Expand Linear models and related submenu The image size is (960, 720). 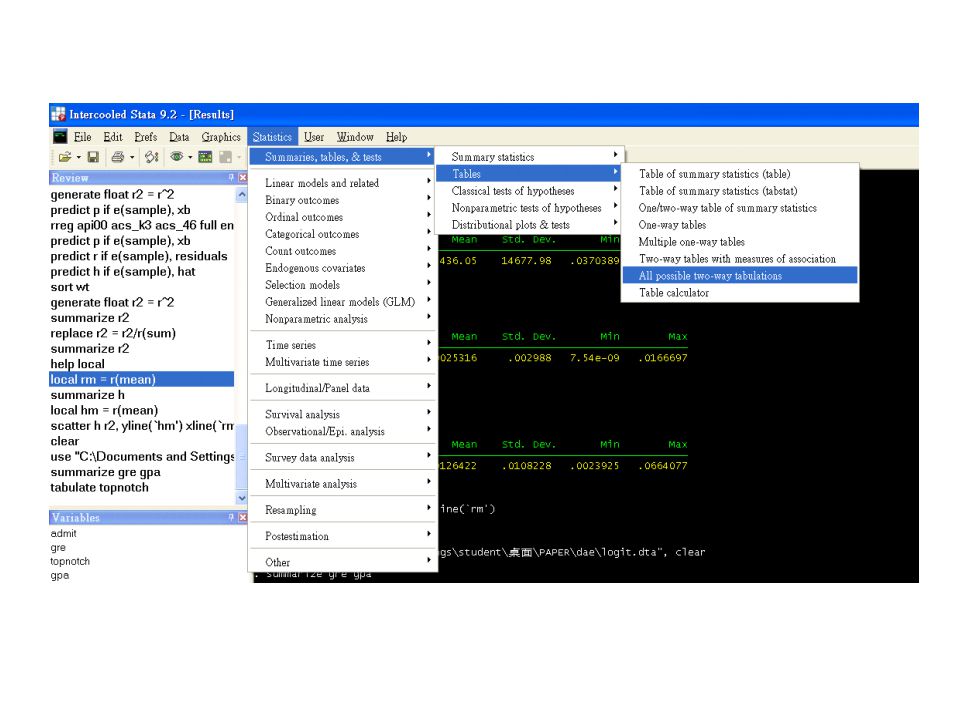[342, 183]
